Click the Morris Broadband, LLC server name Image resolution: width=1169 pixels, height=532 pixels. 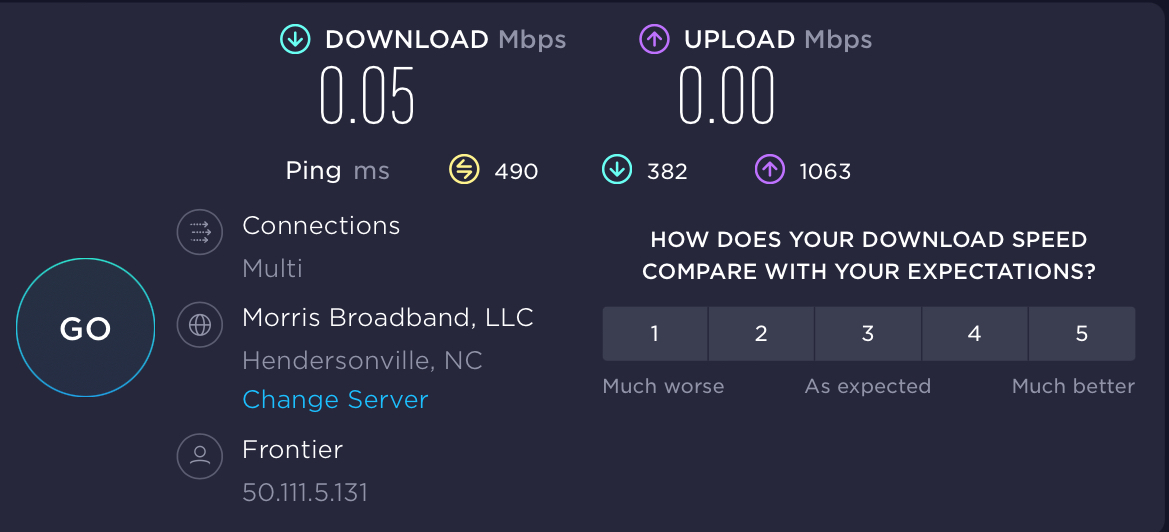pos(388,318)
